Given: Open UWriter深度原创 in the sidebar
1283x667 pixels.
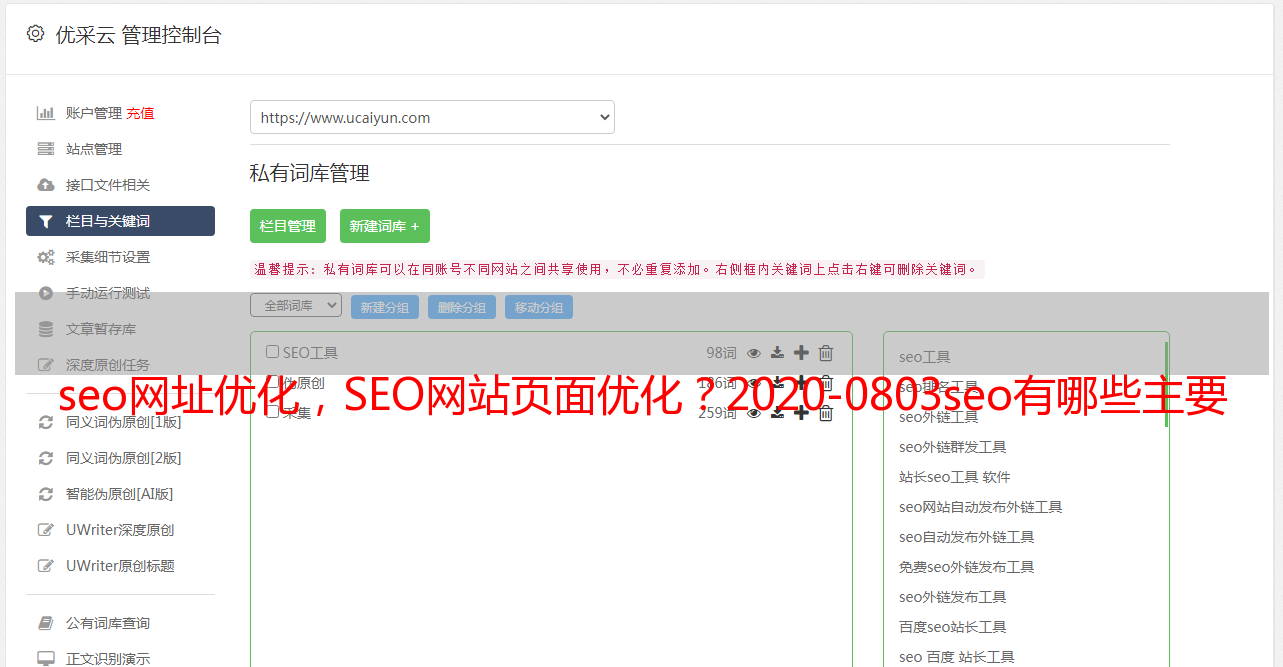Looking at the screenshot, I should (120, 530).
